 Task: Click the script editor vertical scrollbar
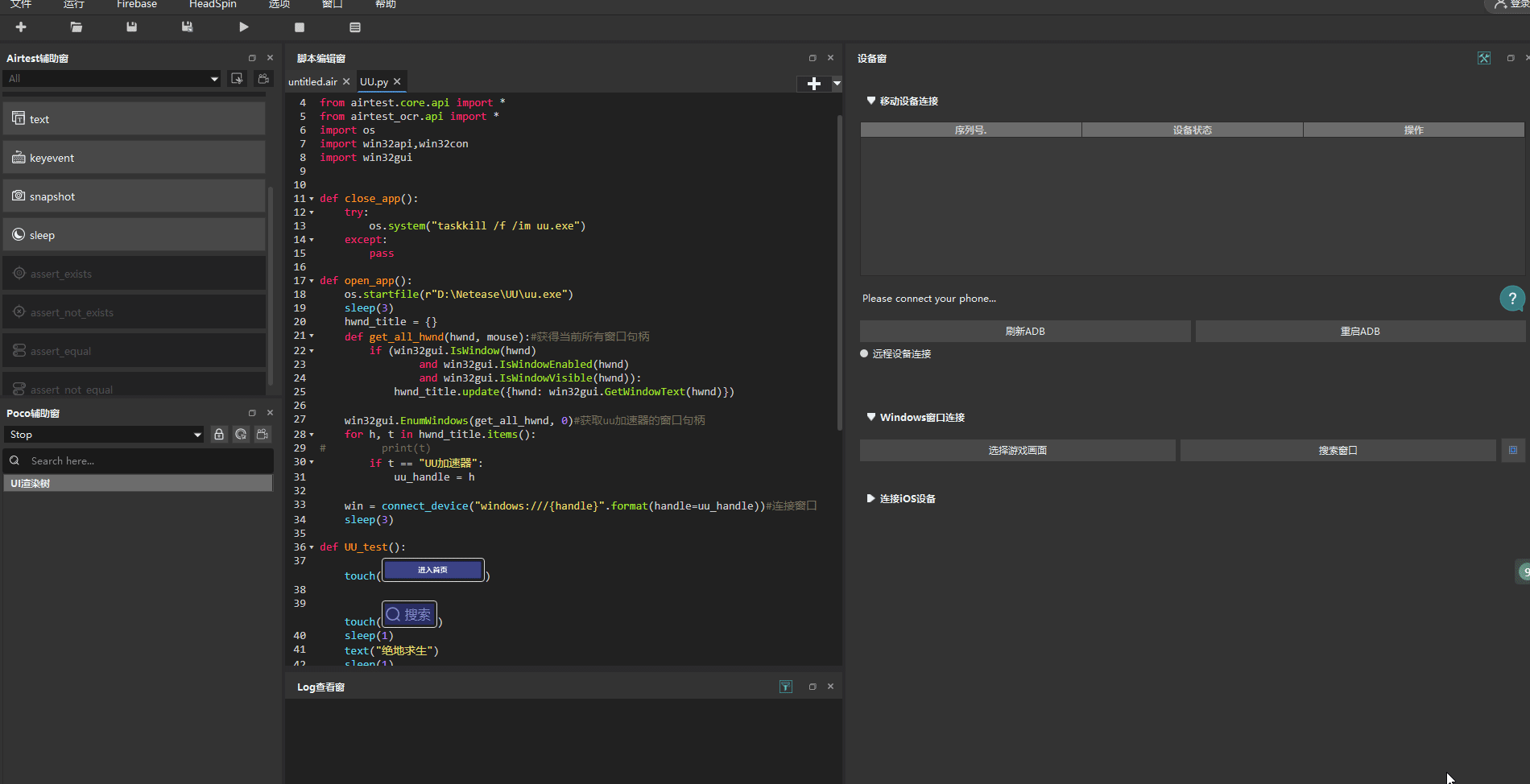839,274
